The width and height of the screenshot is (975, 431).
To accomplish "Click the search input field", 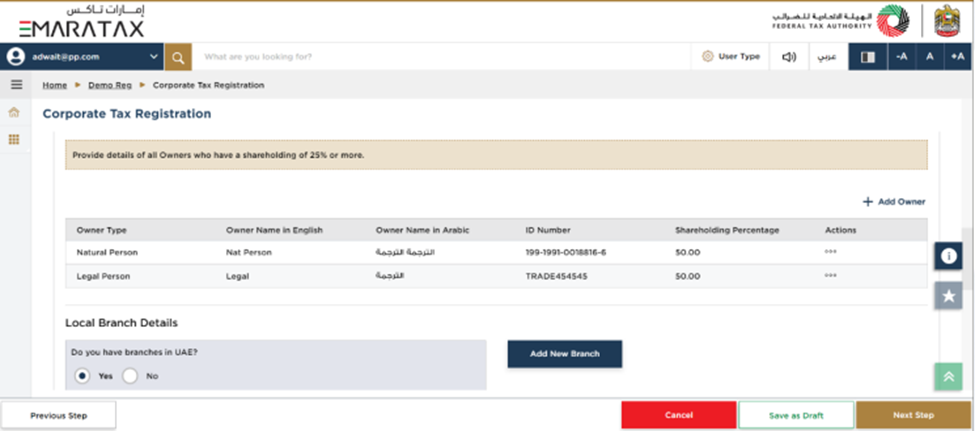I will click(440, 57).
